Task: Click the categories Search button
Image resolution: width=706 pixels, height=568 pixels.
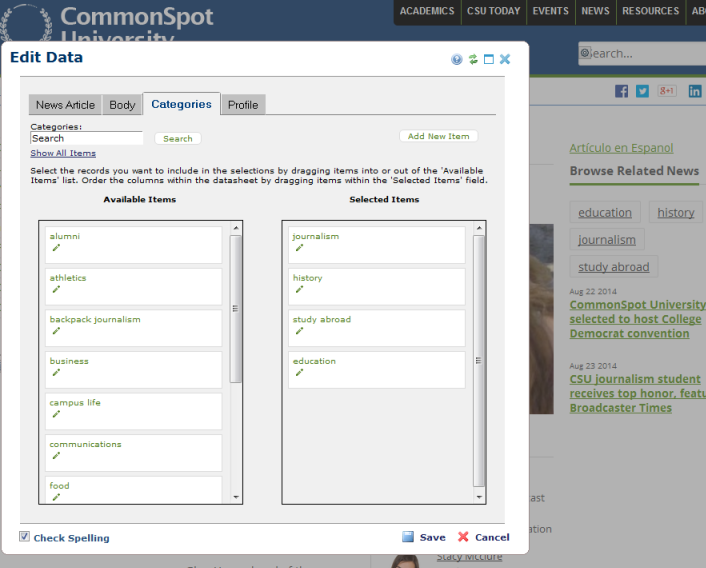Action: pos(178,139)
